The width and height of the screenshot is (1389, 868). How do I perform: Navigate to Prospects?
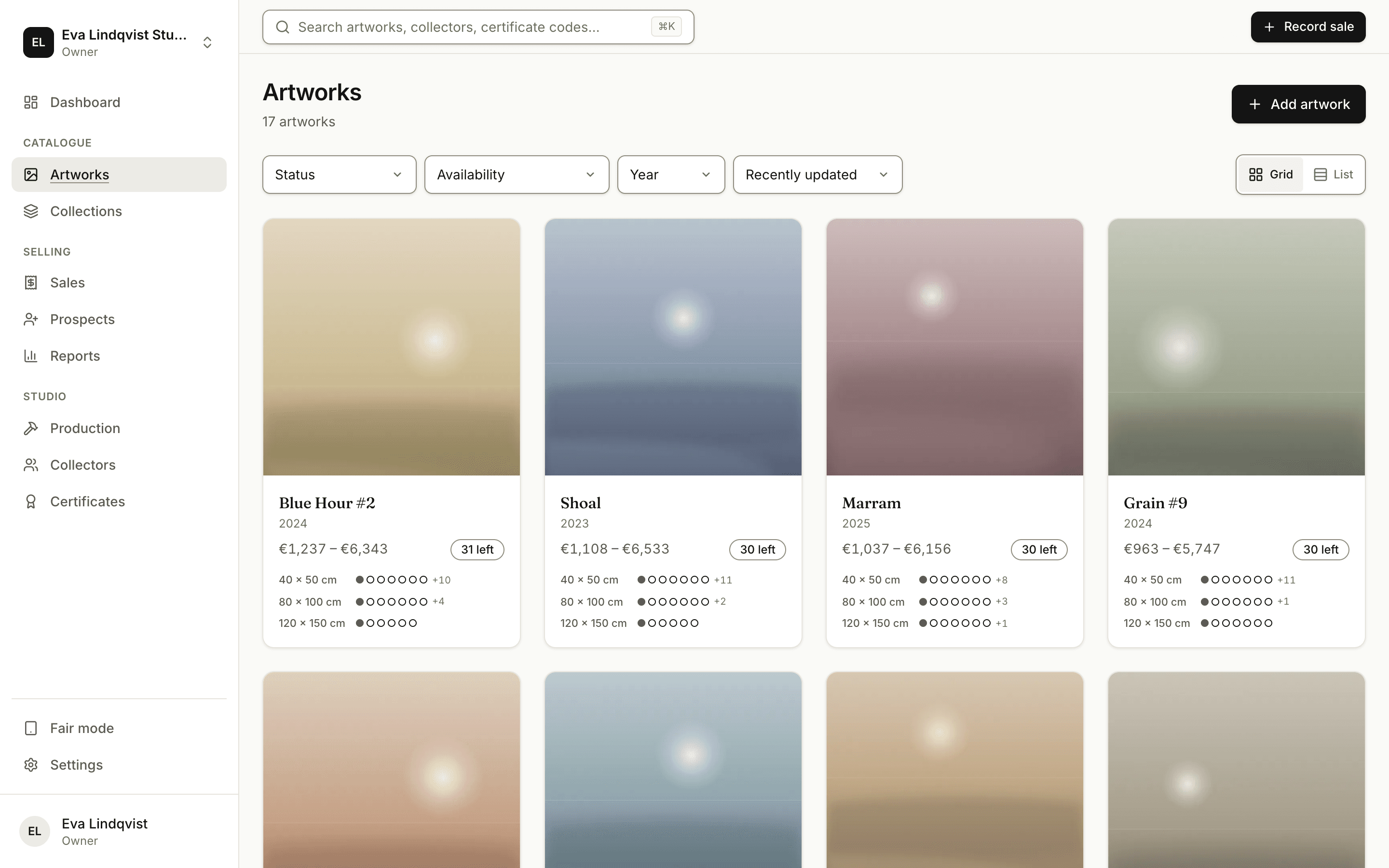119,319
